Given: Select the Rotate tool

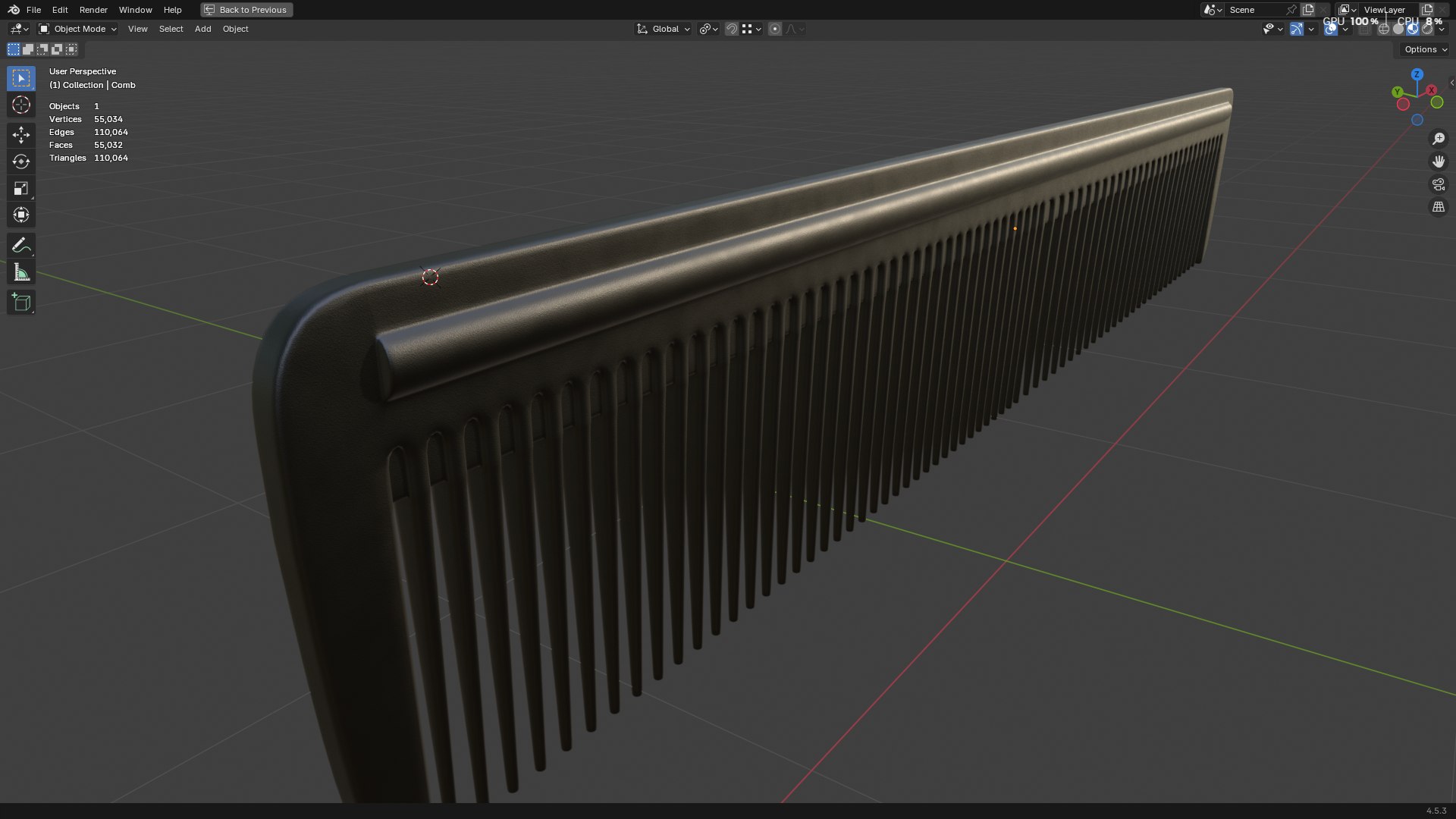Looking at the screenshot, I should pos(21,162).
